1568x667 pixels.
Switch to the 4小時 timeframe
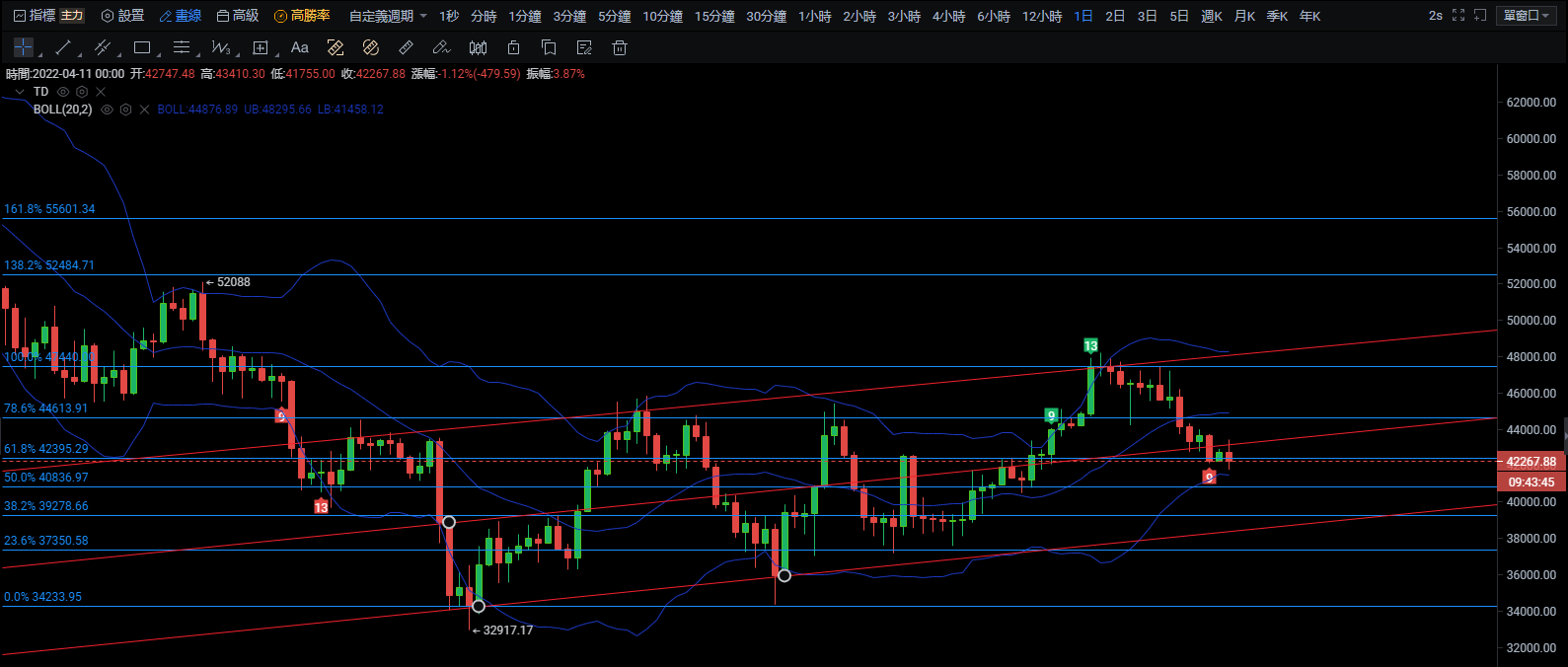click(948, 16)
